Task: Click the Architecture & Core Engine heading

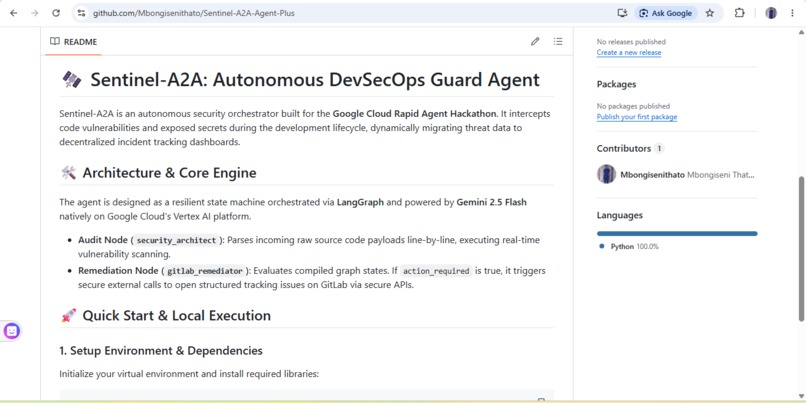Action: [x=169, y=173]
